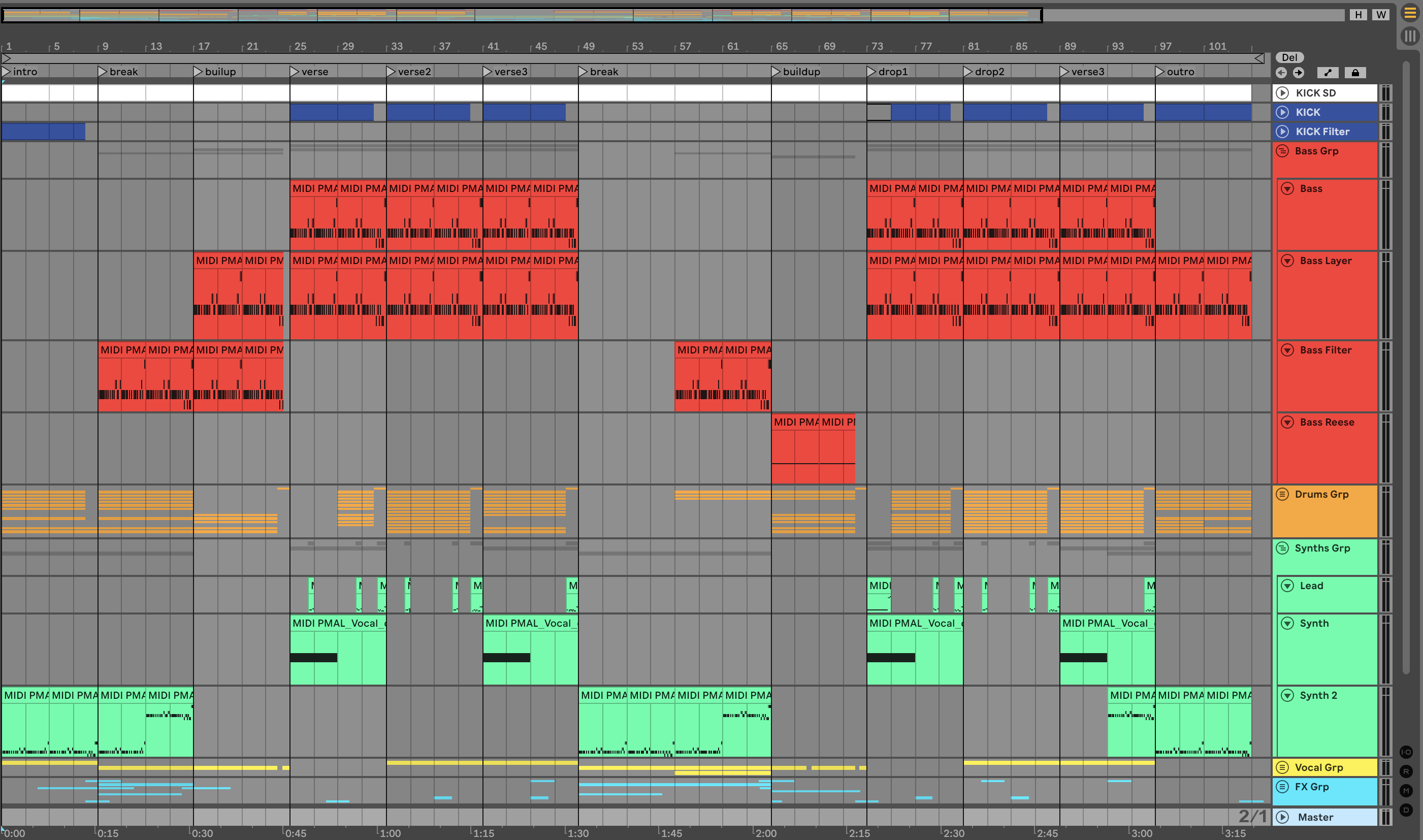Viewport: 1423px width, 840px height.
Task: Jump to previous locator arrow
Action: [x=1281, y=73]
